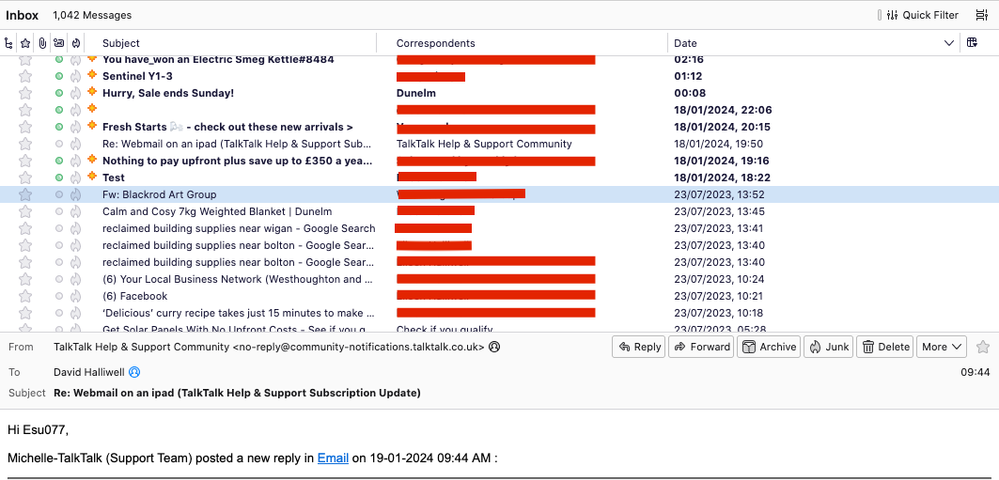Forward the open message

[x=701, y=347]
